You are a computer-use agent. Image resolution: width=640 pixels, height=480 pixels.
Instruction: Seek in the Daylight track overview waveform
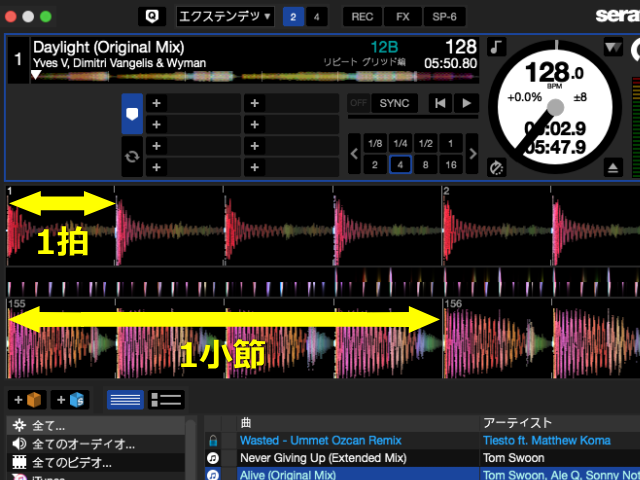[x=256, y=76]
